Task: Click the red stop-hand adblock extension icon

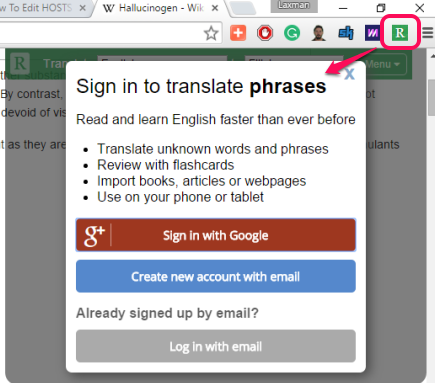Action: [x=265, y=33]
